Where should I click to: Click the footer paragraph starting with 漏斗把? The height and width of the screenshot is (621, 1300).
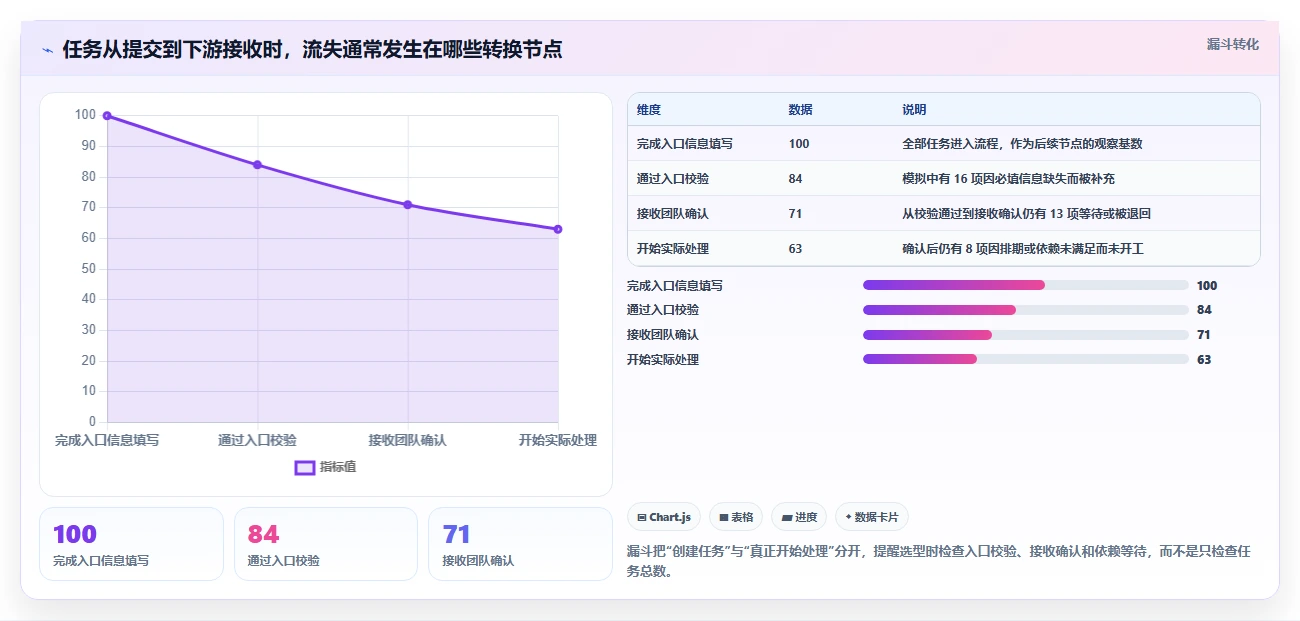click(939, 562)
